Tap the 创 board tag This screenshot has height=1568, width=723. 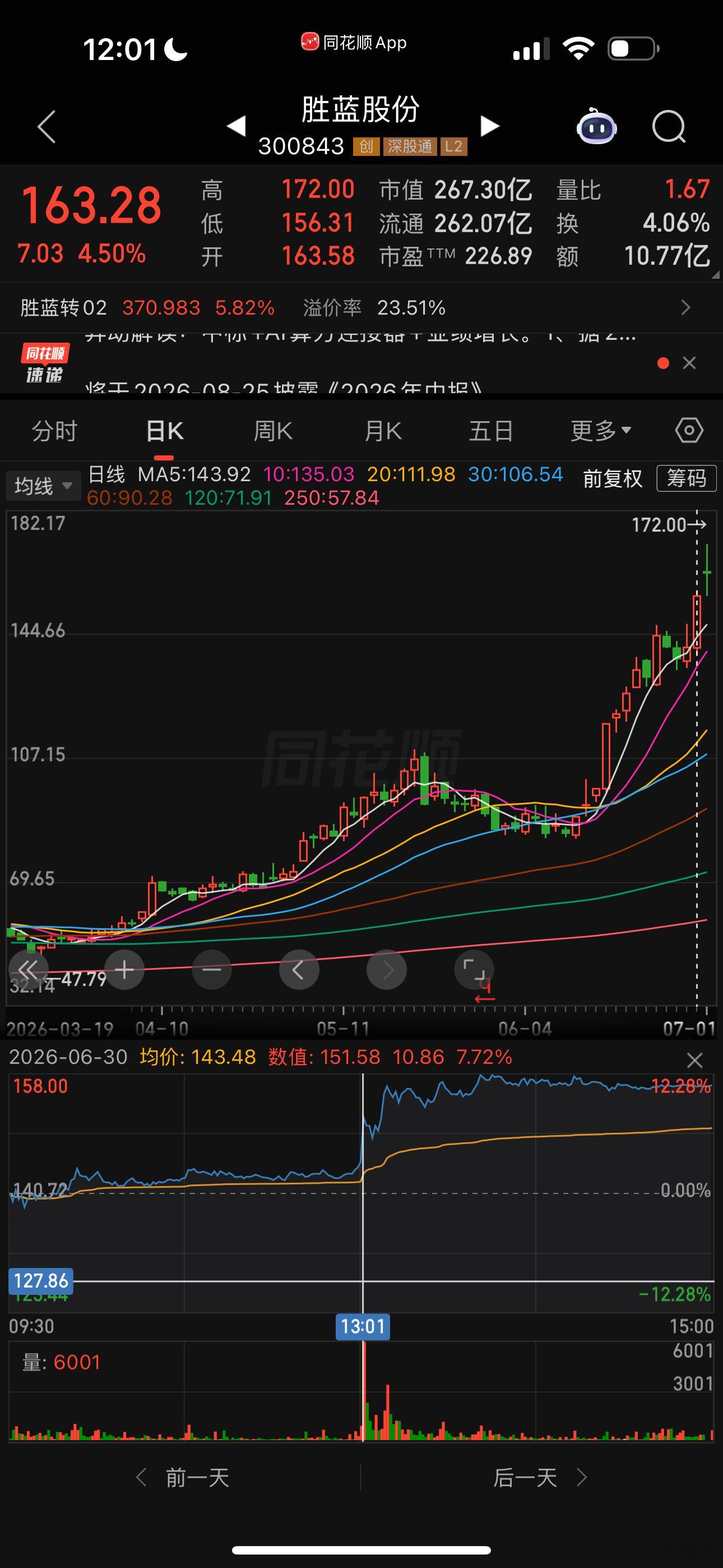366,146
